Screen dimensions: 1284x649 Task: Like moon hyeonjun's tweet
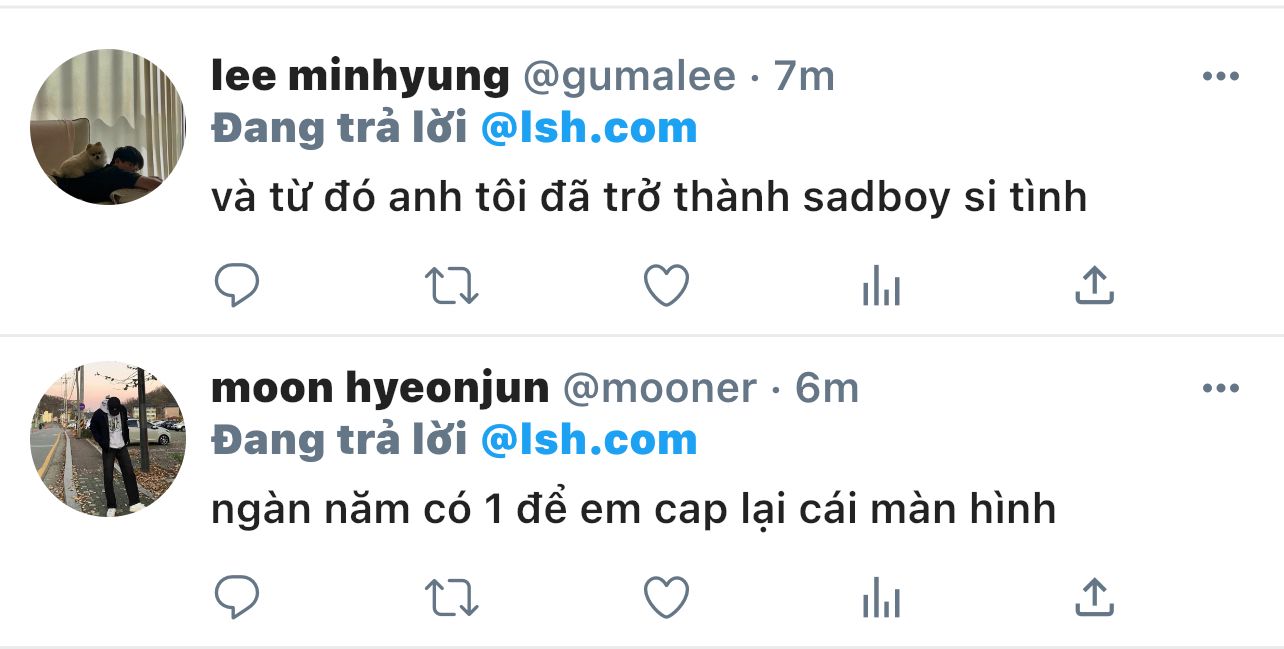666,598
